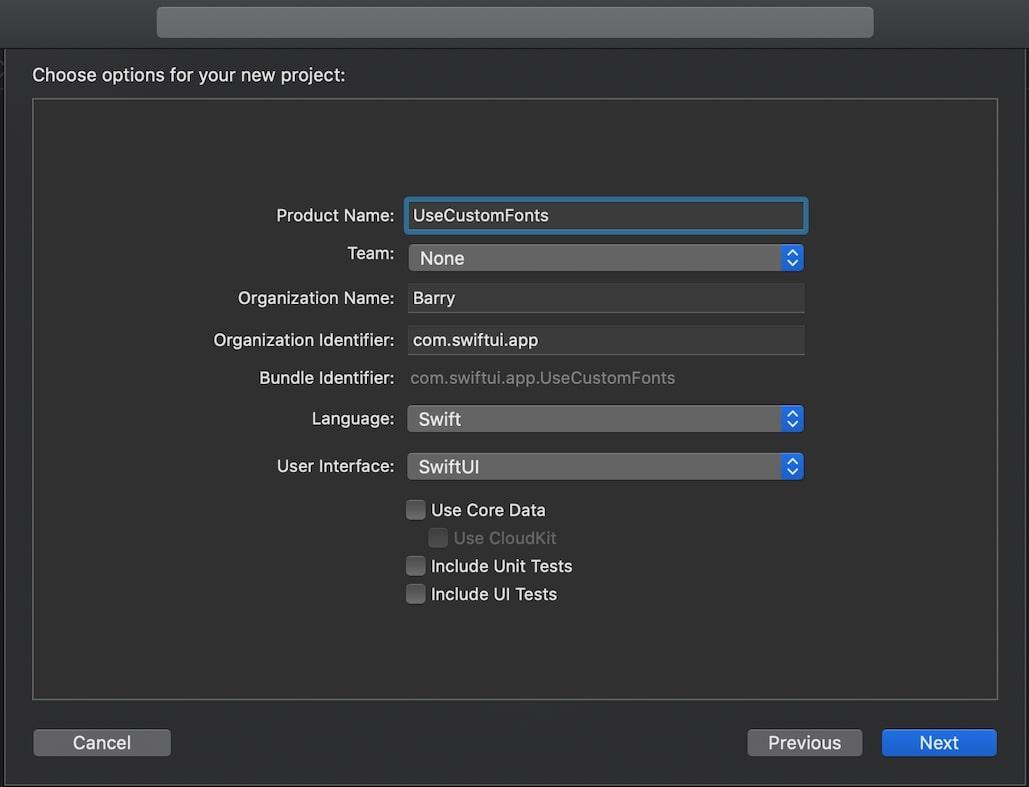Enable the Use Core Data checkbox

tap(416, 510)
